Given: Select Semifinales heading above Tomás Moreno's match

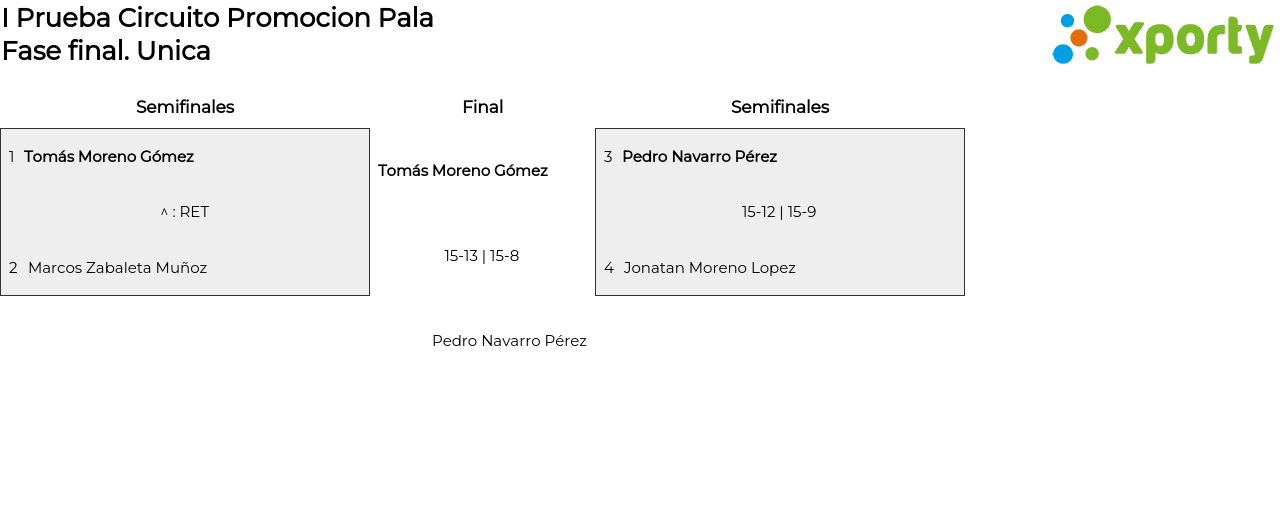Looking at the screenshot, I should click(185, 107).
